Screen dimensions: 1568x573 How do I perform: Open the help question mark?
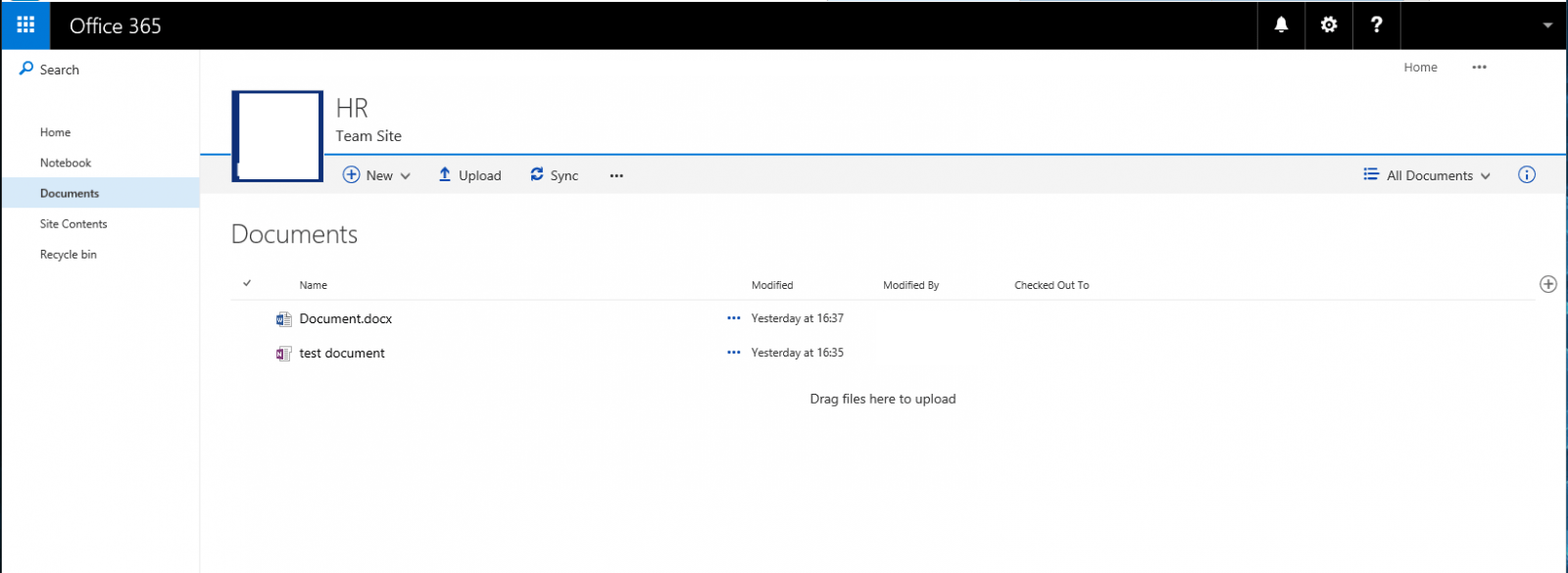(x=1377, y=25)
